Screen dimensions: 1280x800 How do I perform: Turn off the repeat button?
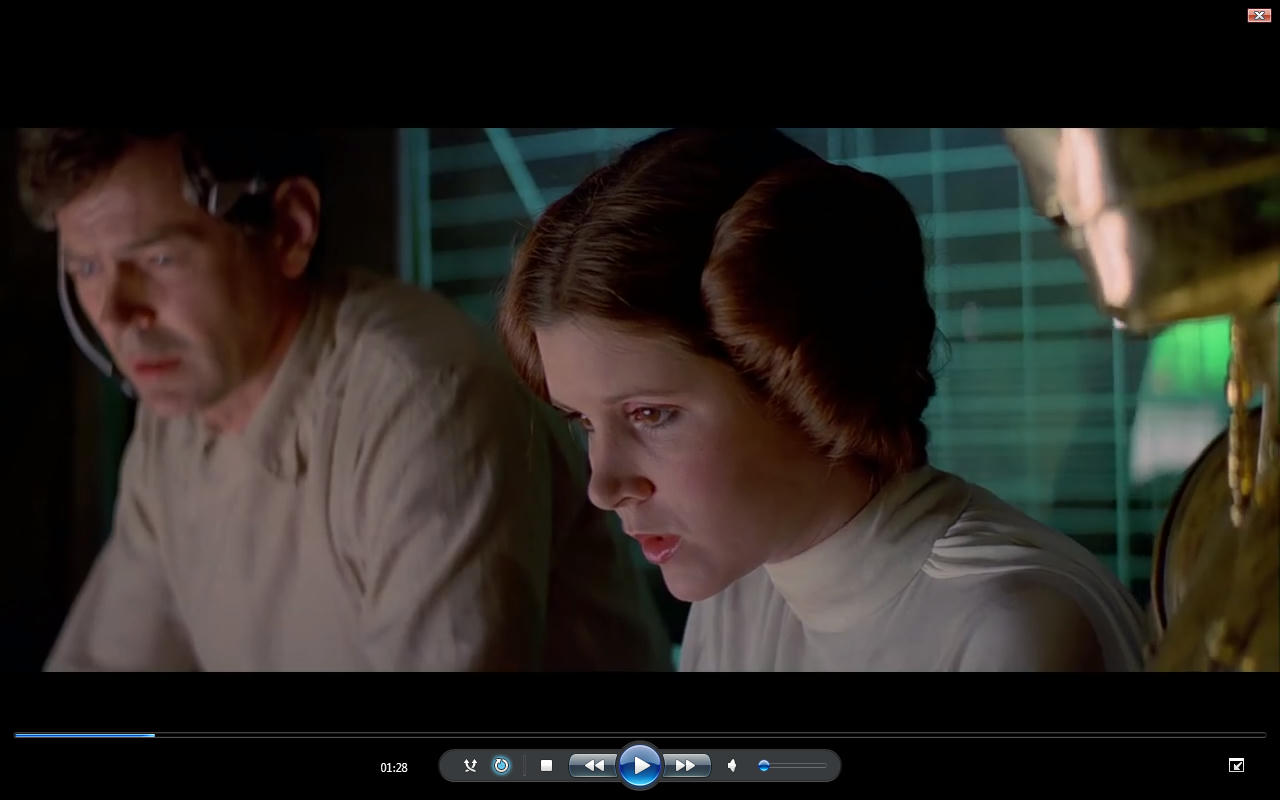[x=501, y=766]
